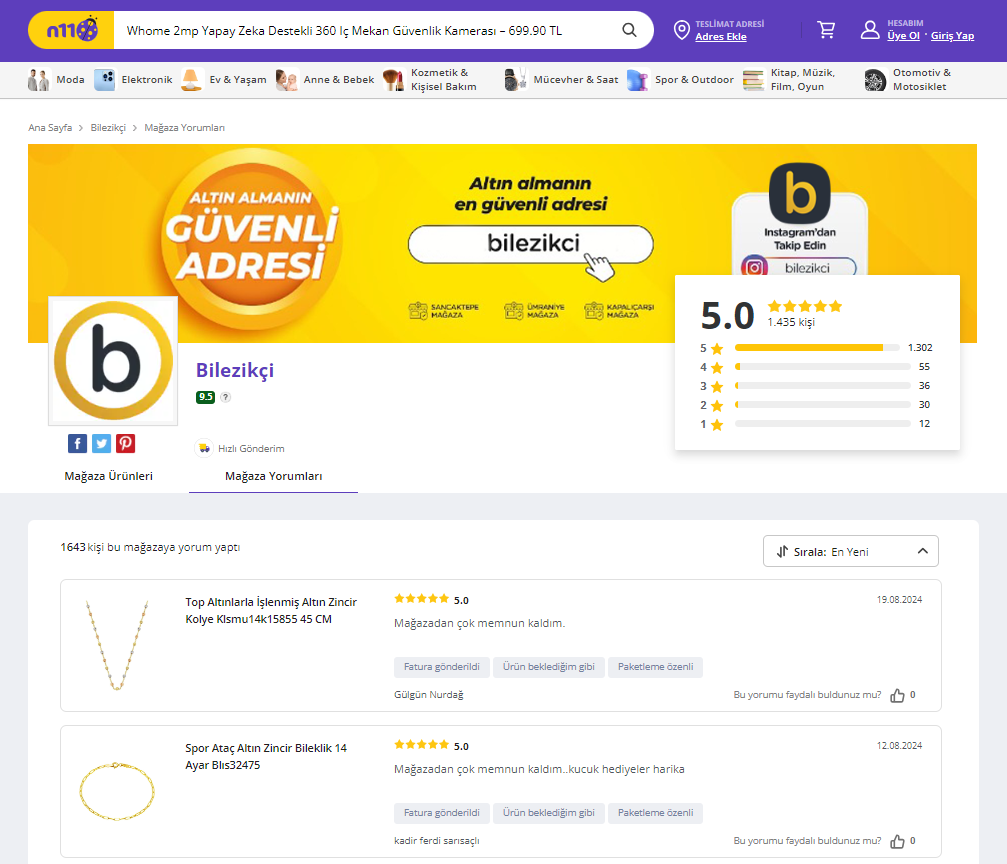1007x864 pixels.
Task: Like the Gülgün Nurdağ review with thumbs up
Action: tap(897, 695)
